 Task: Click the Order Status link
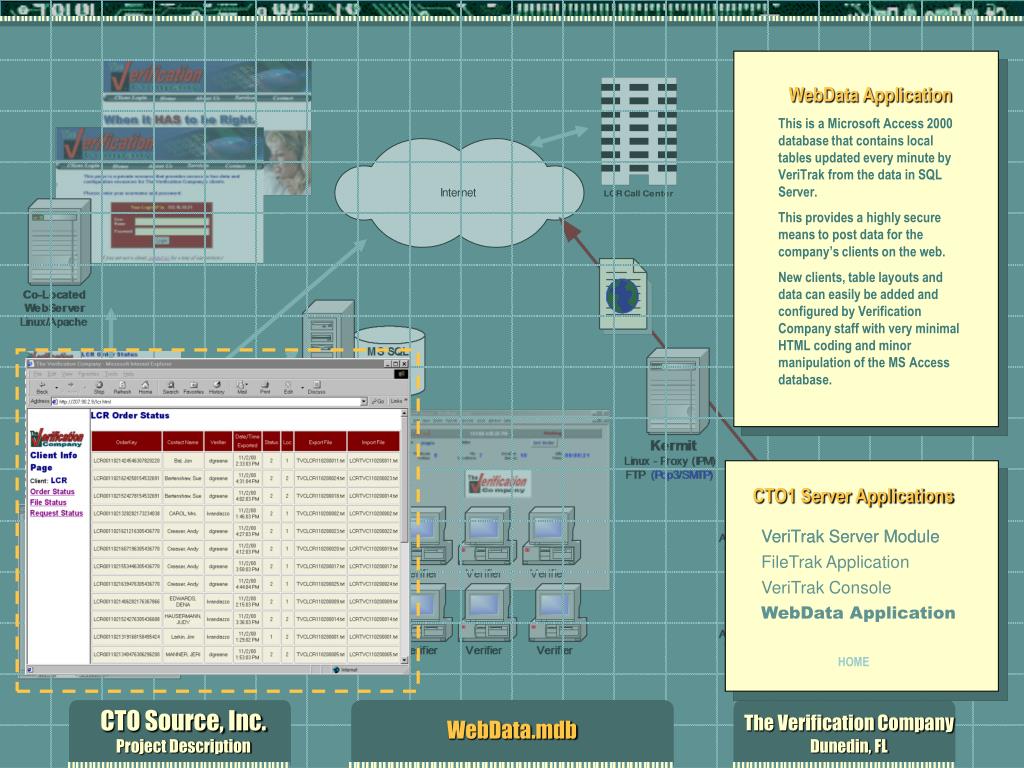(x=52, y=491)
